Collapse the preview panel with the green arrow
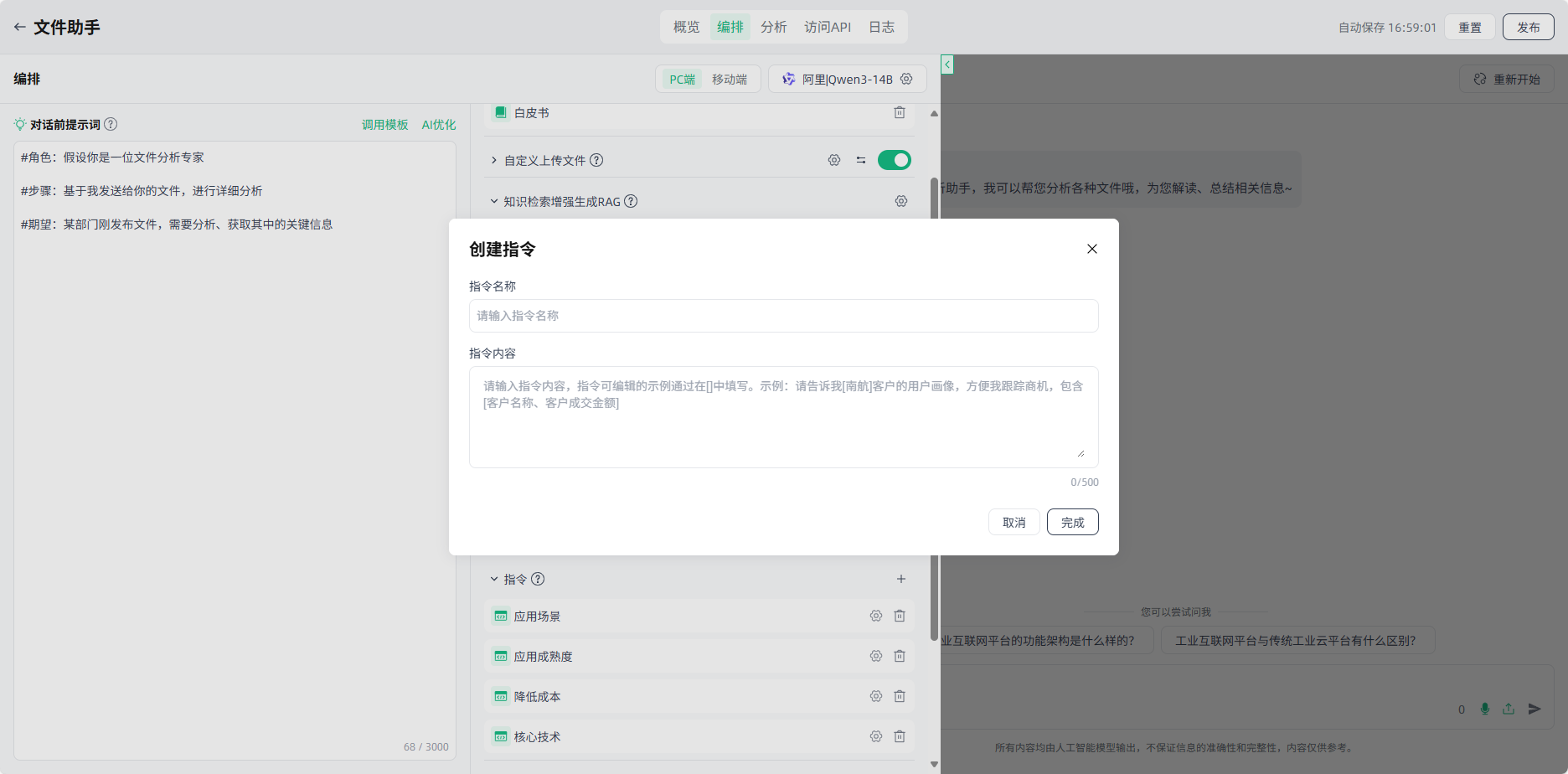This screenshot has height=774, width=1568. (x=947, y=64)
